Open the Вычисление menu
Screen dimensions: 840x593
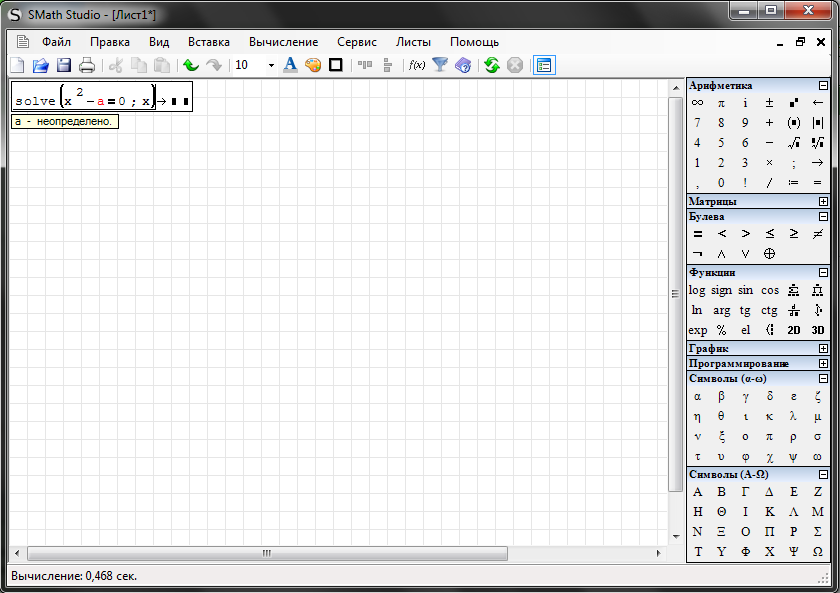(x=283, y=42)
